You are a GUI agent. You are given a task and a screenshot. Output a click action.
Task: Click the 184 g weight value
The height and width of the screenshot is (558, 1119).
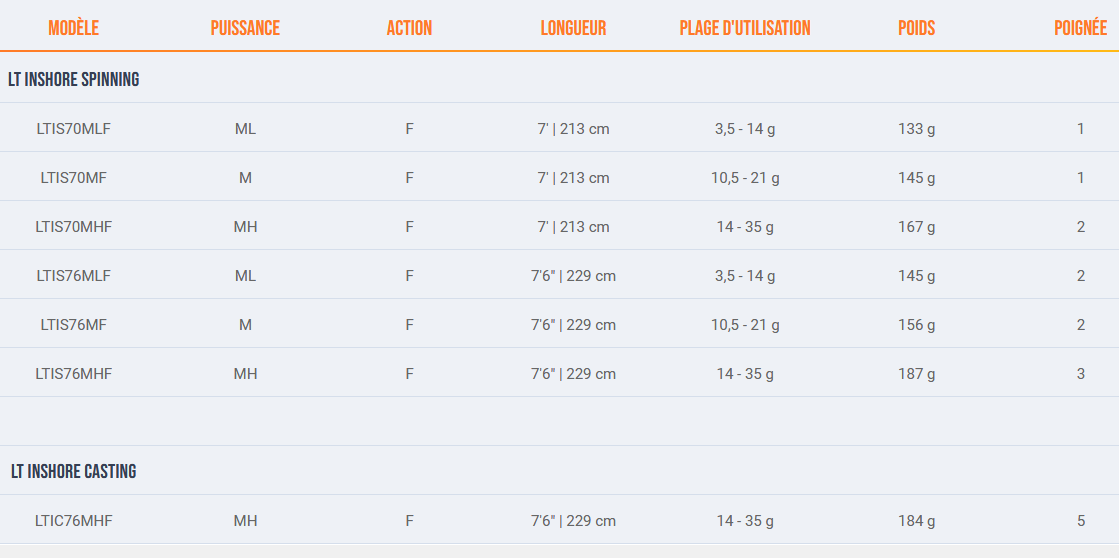coord(916,521)
